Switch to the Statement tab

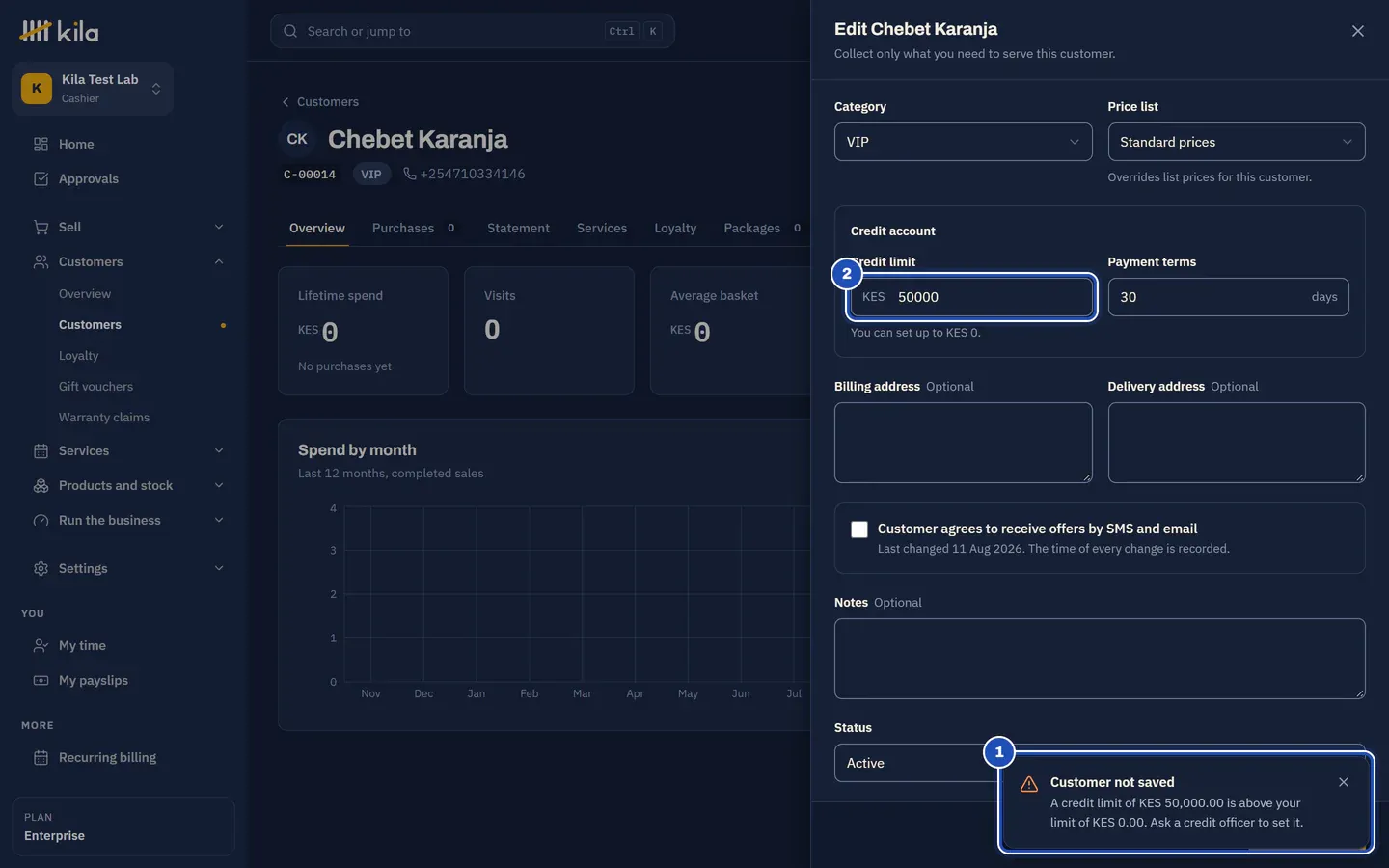point(518,229)
